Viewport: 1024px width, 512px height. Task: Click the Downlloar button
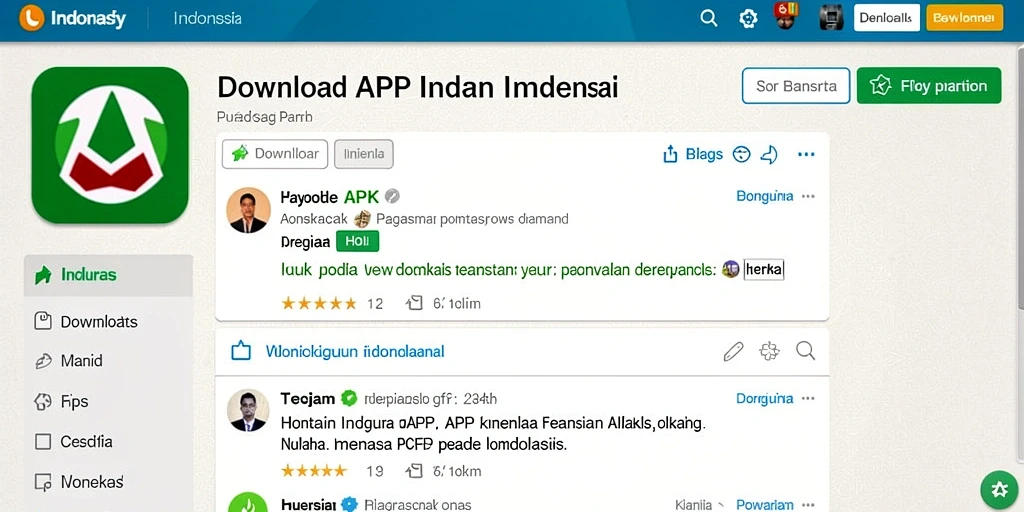tap(275, 154)
